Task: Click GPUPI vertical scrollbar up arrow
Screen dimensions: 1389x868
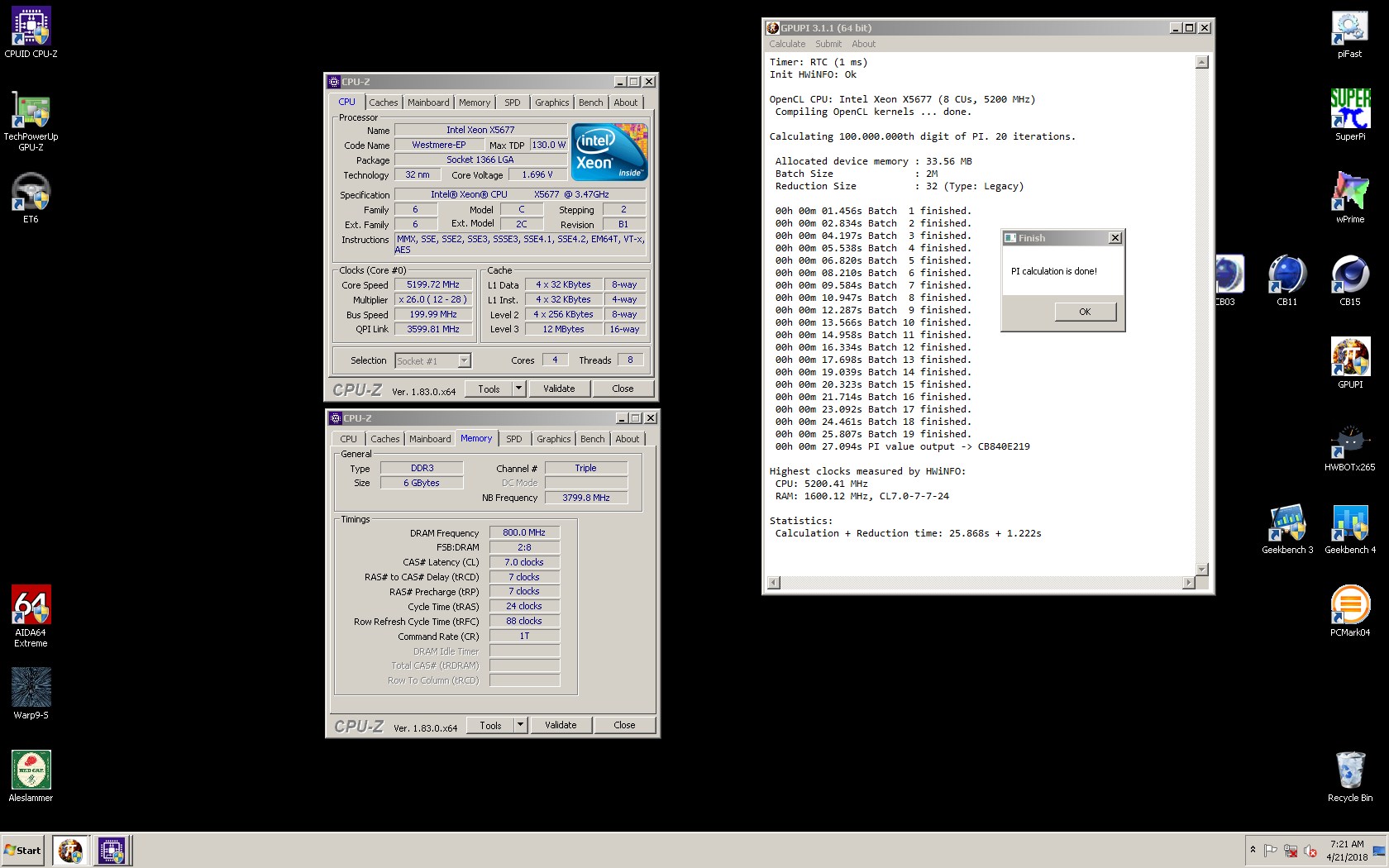Action: tap(1202, 62)
